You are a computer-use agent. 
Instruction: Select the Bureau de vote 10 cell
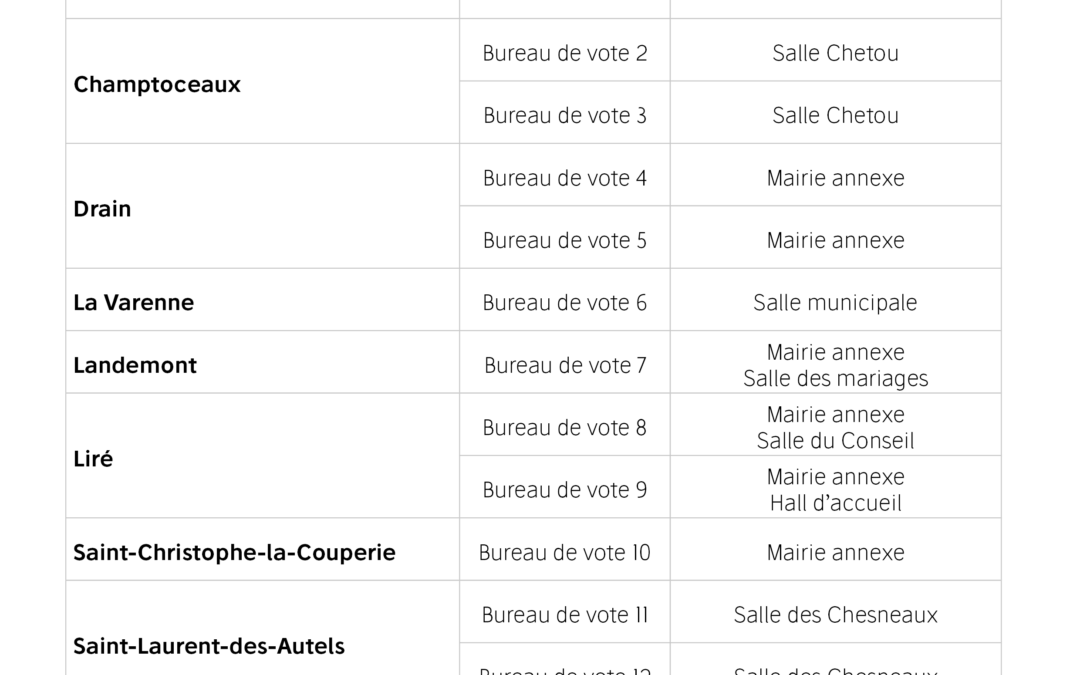click(565, 552)
